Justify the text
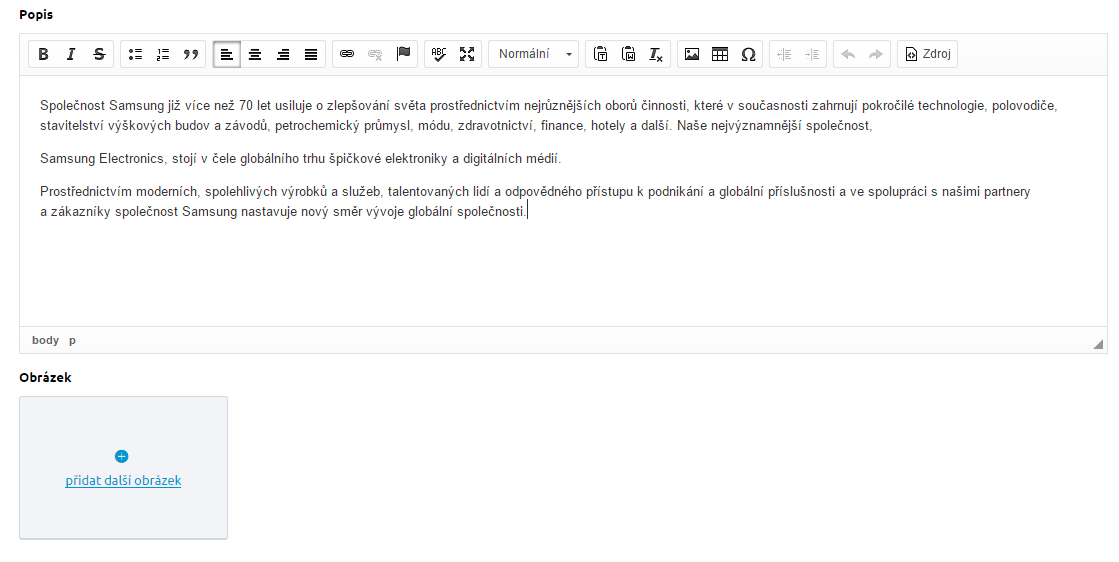The image size is (1119, 562). (x=310, y=54)
